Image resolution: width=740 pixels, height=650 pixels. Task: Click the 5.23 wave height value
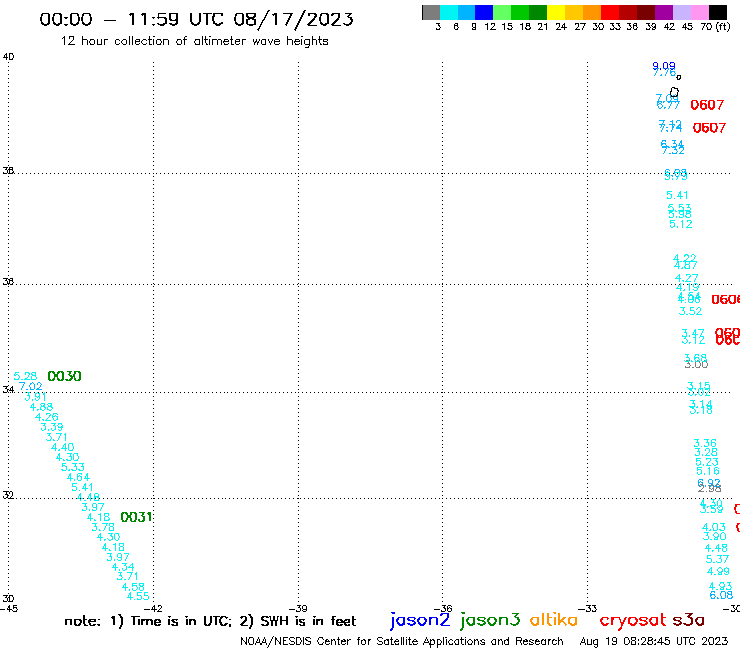[x=707, y=462]
